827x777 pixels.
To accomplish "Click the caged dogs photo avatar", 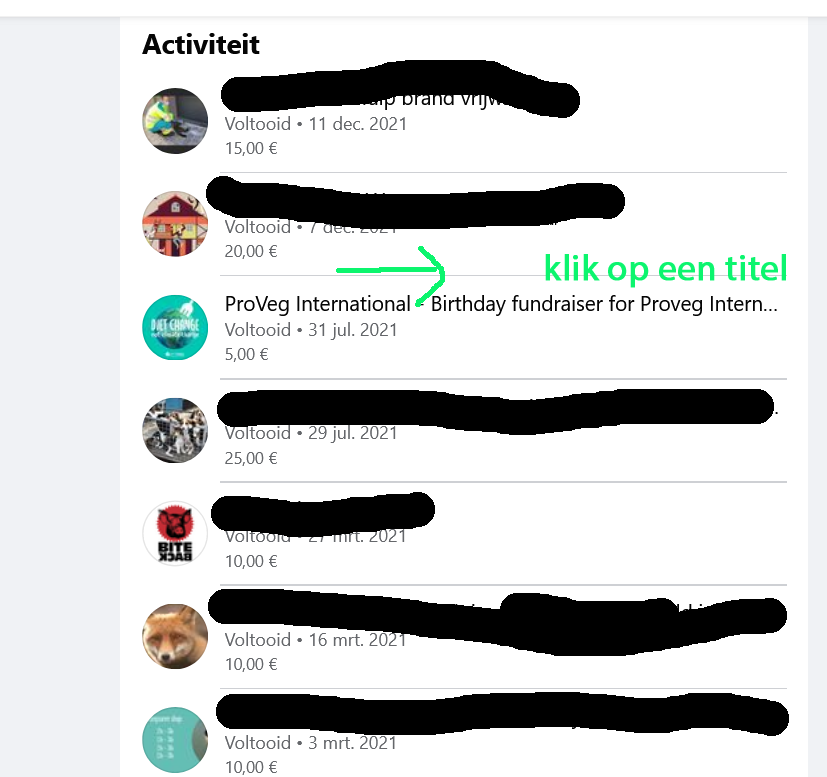I will pyautogui.click(x=175, y=430).
